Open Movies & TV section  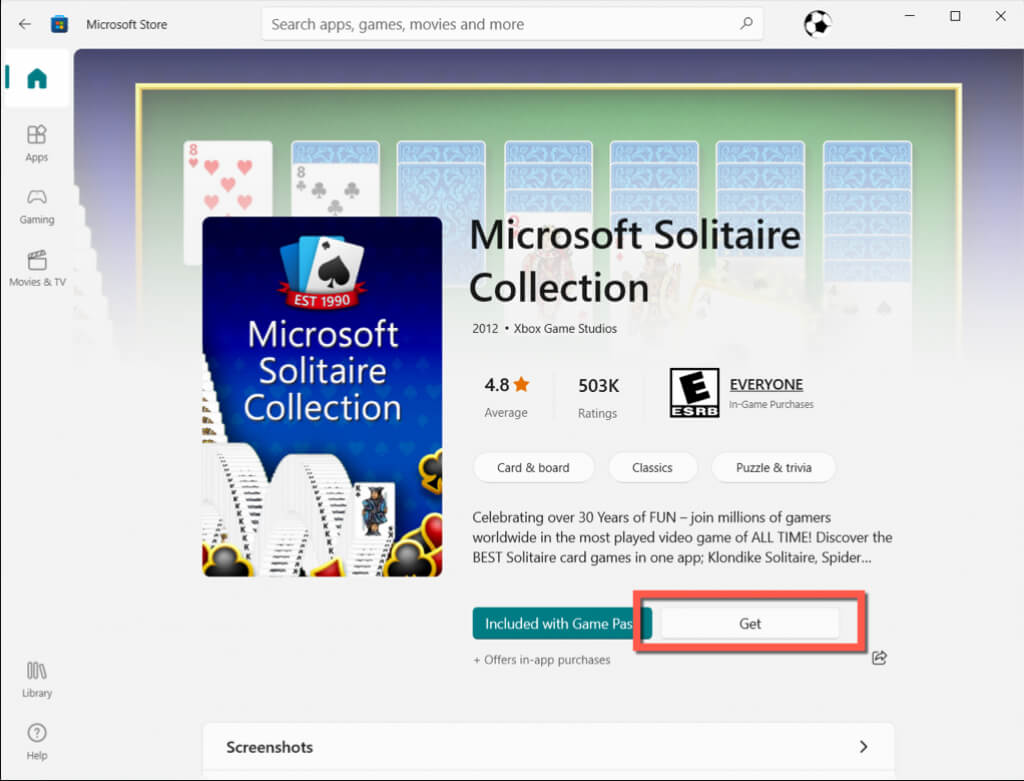[37, 268]
